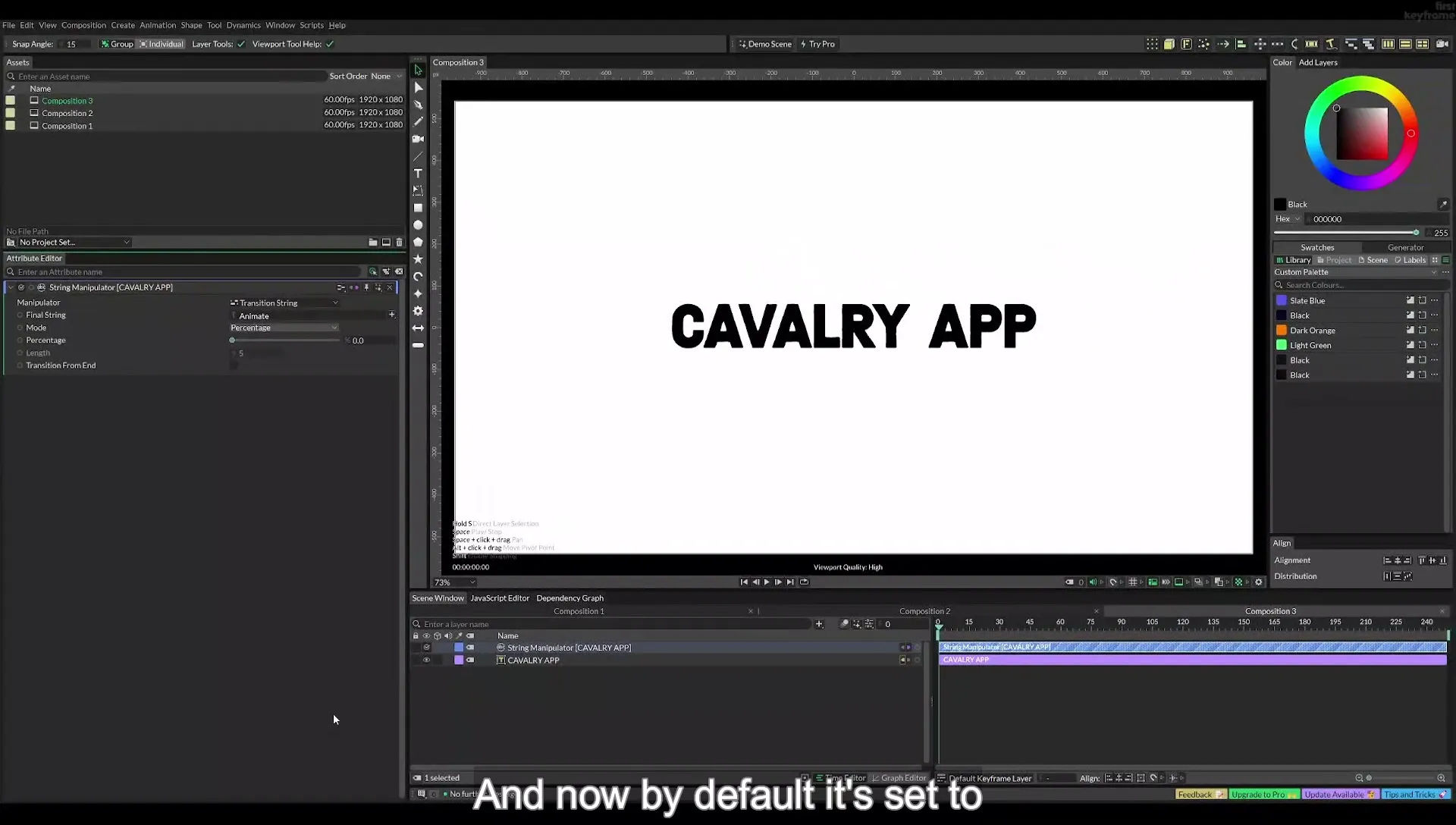Enable Group snapping mode
Viewport: 1456px width, 825px height.
point(117,44)
